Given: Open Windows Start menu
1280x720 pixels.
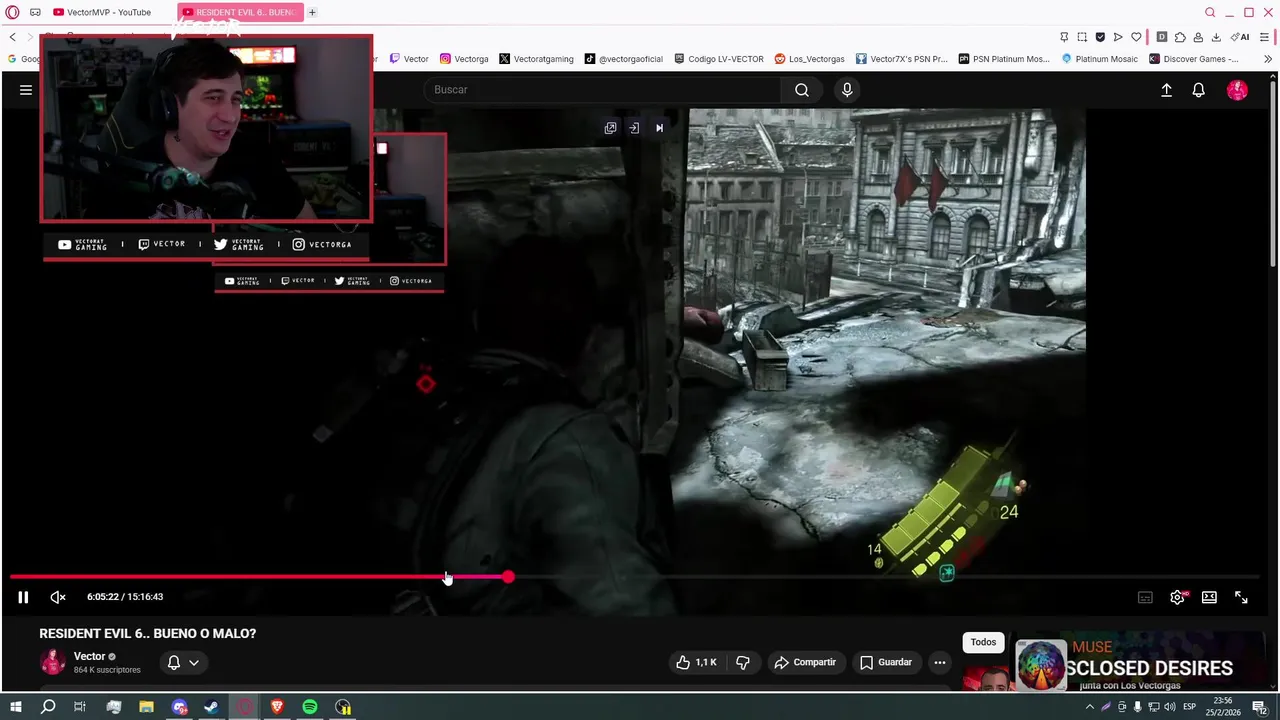Looking at the screenshot, I should pyautogui.click(x=15, y=707).
